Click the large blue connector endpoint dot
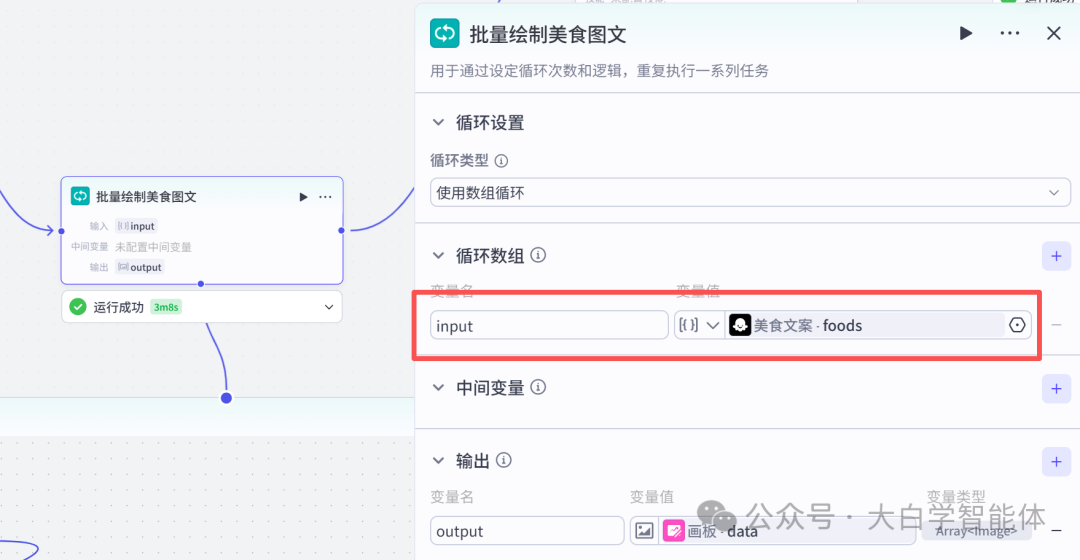1080x560 pixels. [x=226, y=398]
